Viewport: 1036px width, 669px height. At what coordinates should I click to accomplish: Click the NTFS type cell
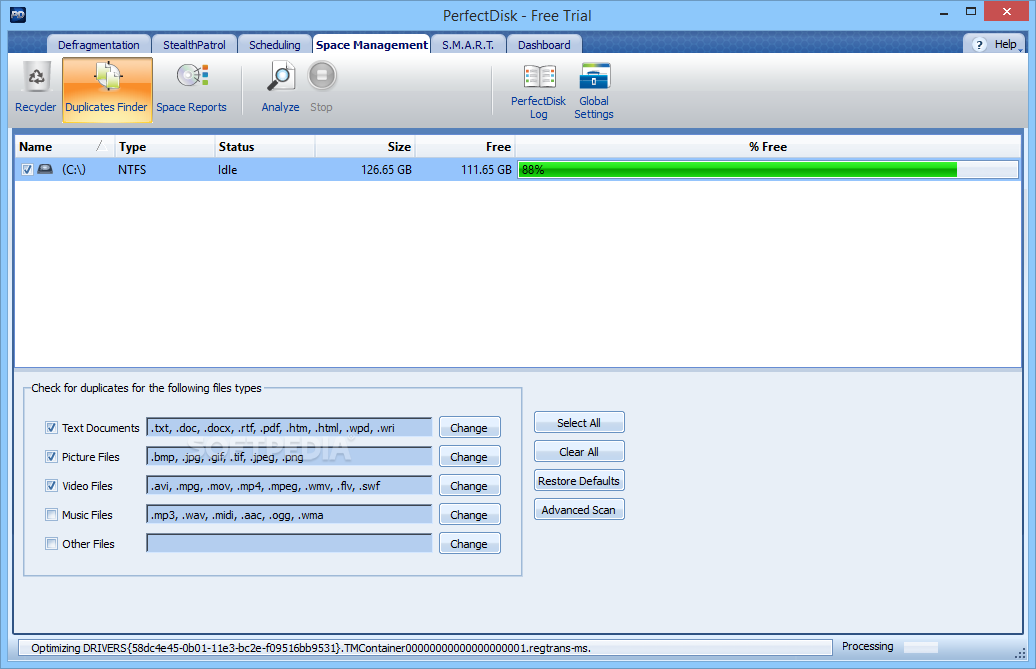132,170
